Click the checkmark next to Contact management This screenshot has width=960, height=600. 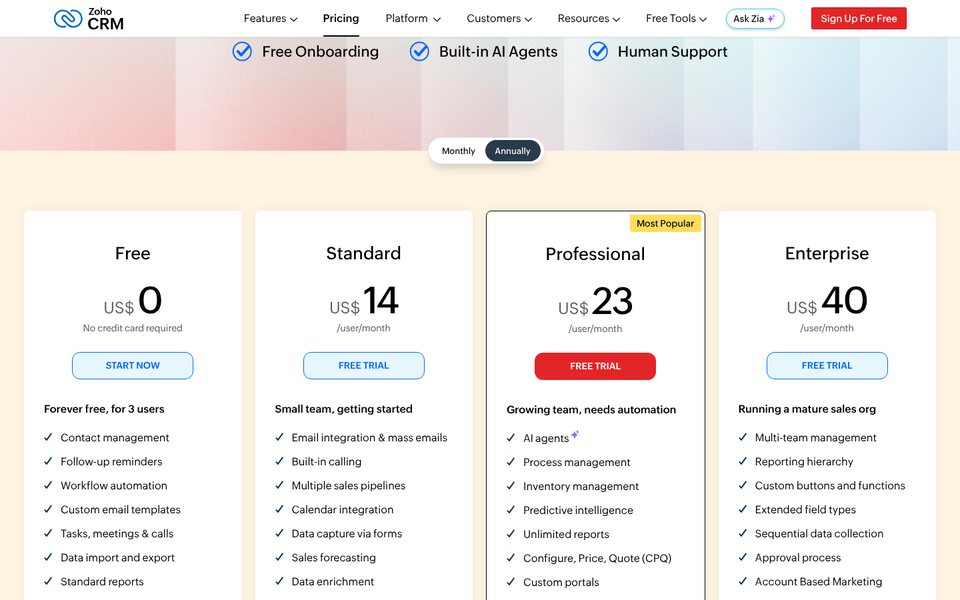[x=48, y=437]
